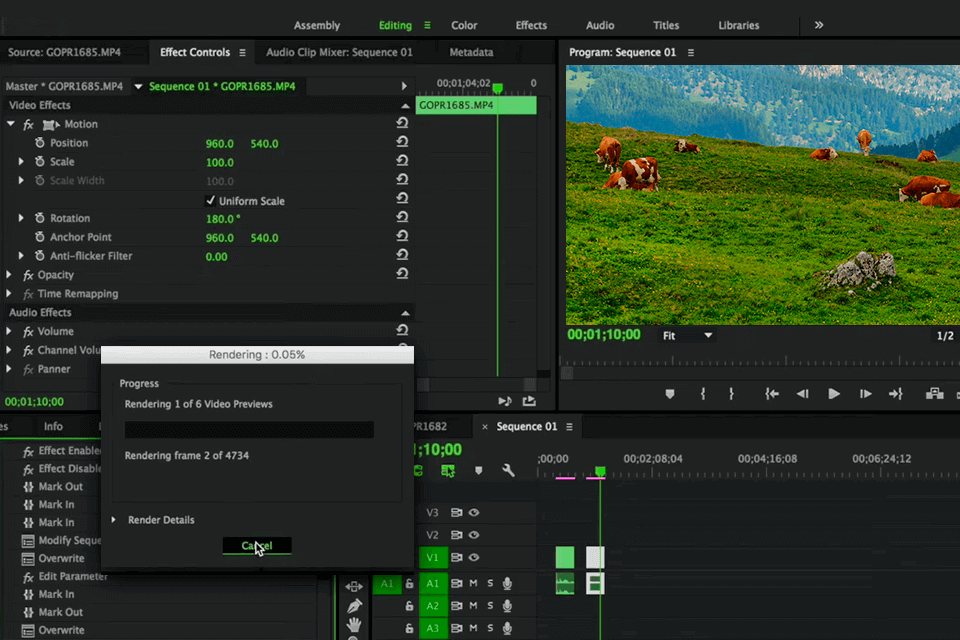Mute the A1 audio track
This screenshot has height=640, width=960.
[474, 583]
